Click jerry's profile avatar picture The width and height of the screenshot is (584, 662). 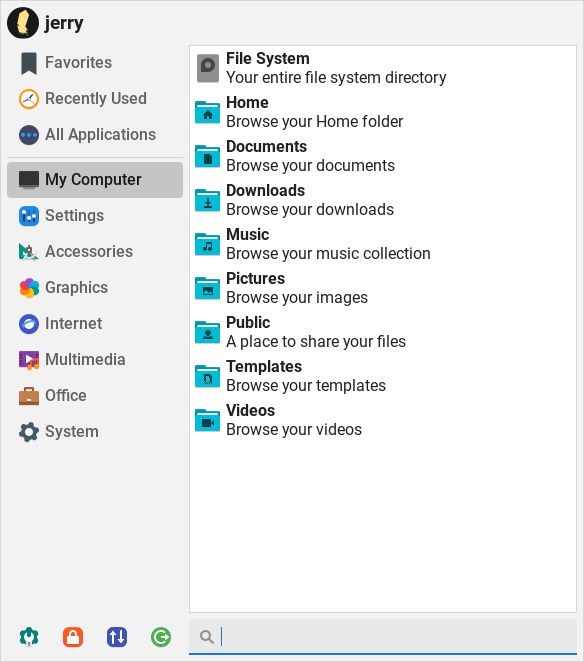23,23
